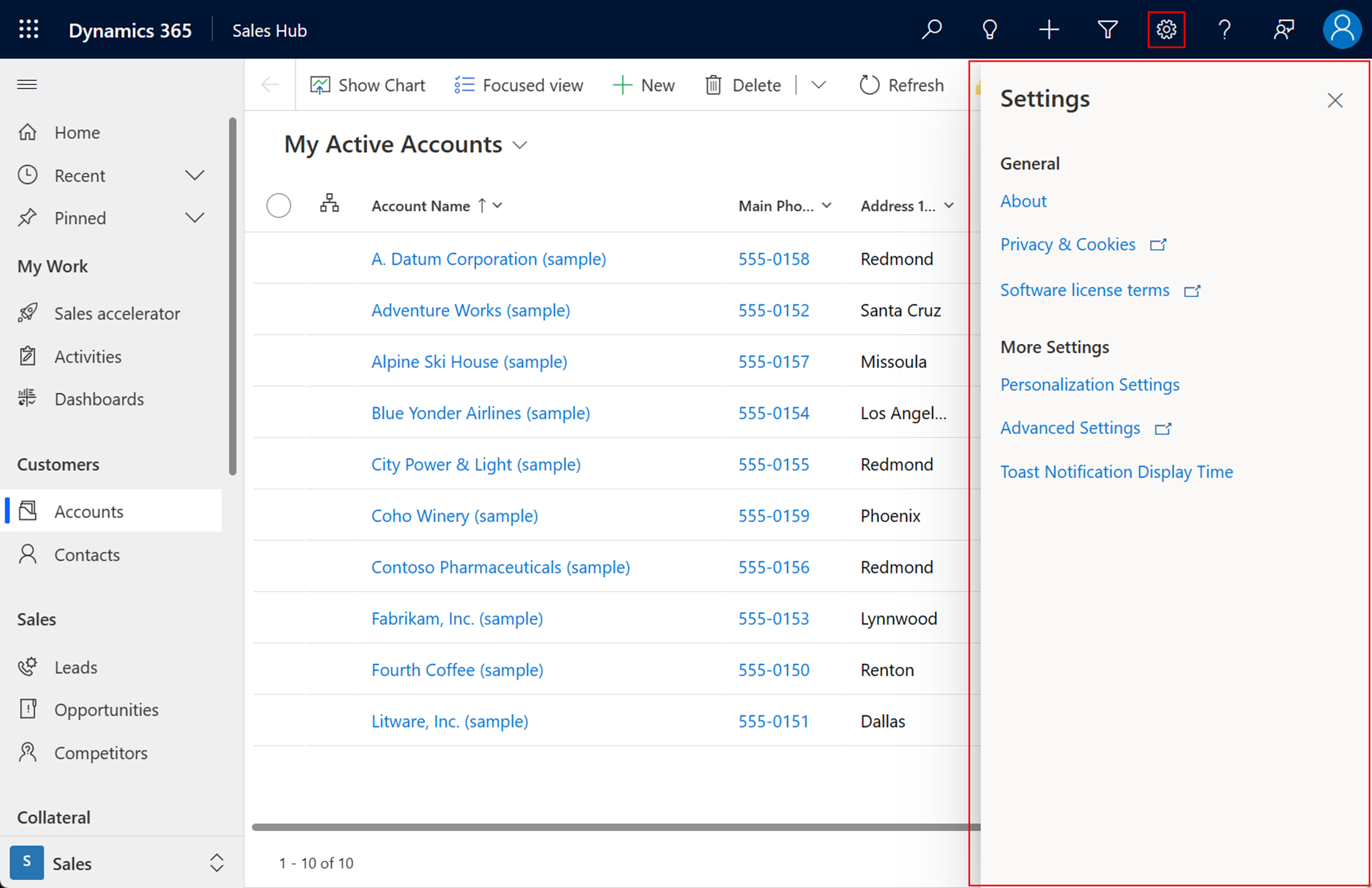Click the sidebar vertical scrollbar
Viewport: 1372px width, 888px height.
click(232, 296)
